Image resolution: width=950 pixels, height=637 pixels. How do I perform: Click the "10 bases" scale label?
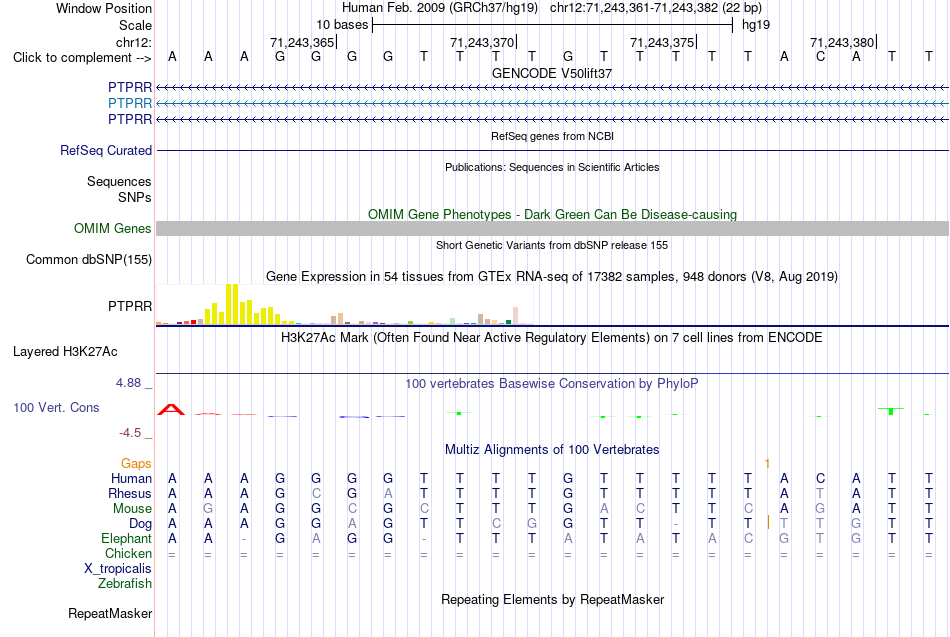click(342, 25)
